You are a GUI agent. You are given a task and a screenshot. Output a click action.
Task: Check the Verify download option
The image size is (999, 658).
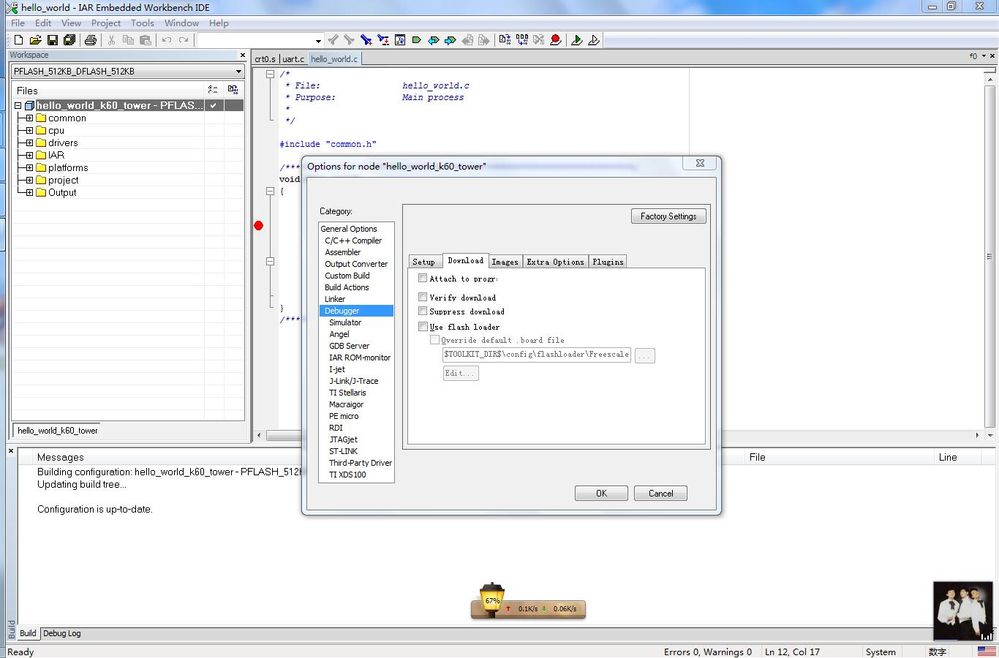point(422,297)
